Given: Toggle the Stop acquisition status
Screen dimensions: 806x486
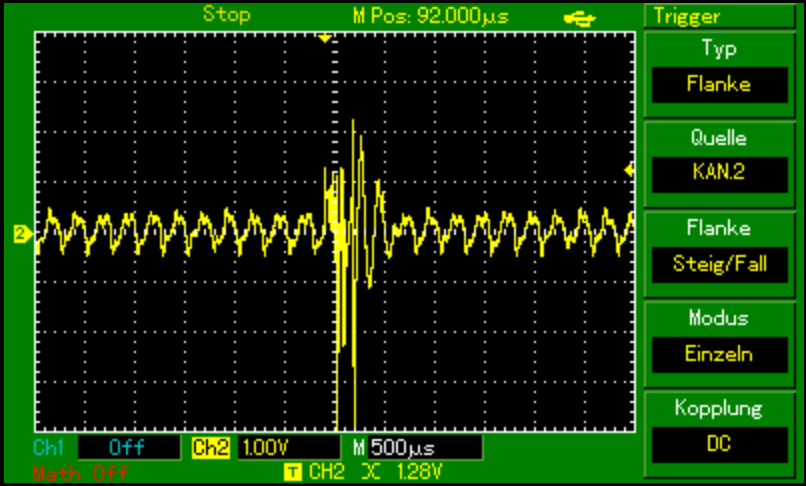Looking at the screenshot, I should [x=227, y=14].
